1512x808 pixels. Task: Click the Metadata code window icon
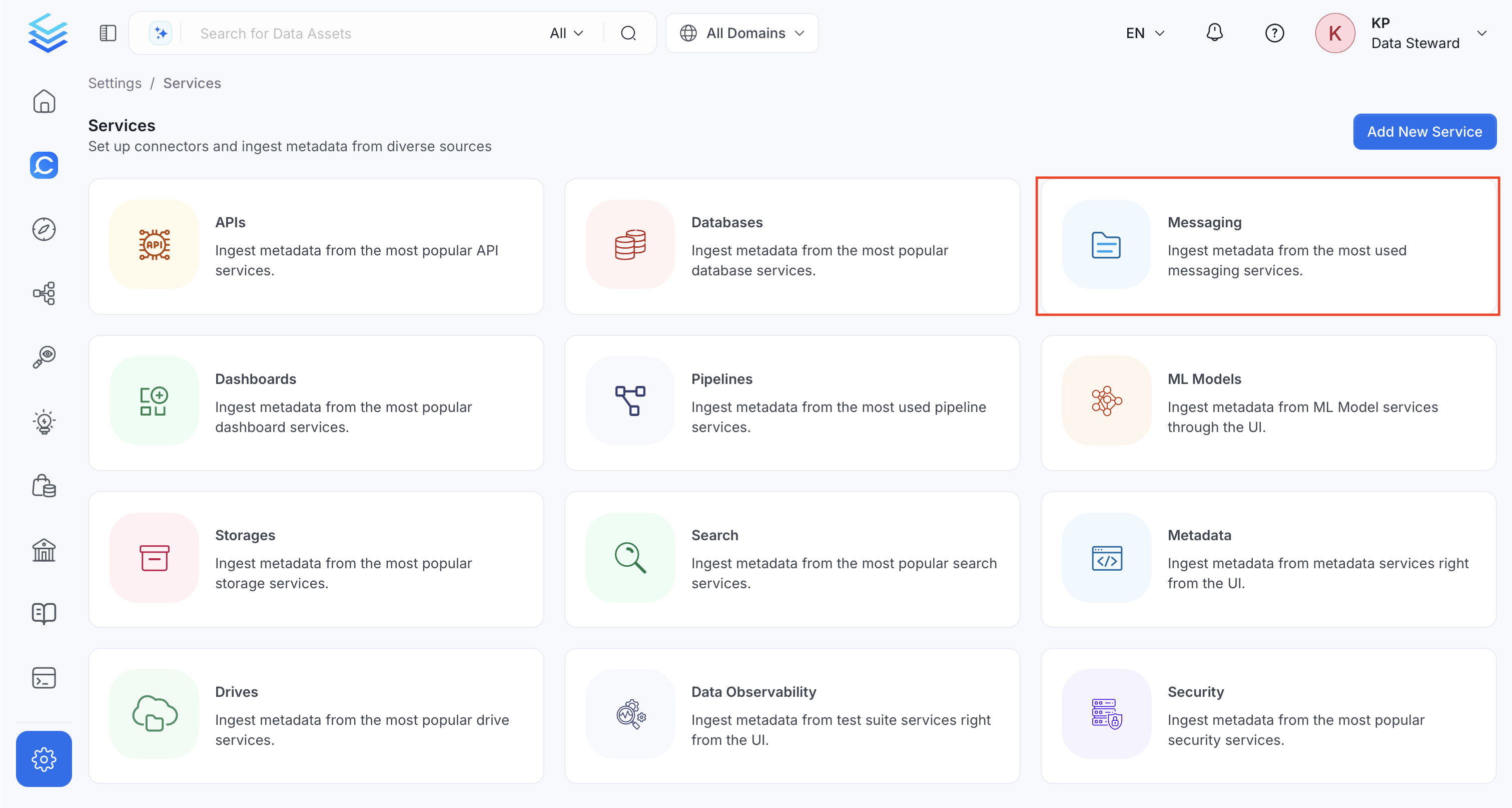pyautogui.click(x=1106, y=557)
